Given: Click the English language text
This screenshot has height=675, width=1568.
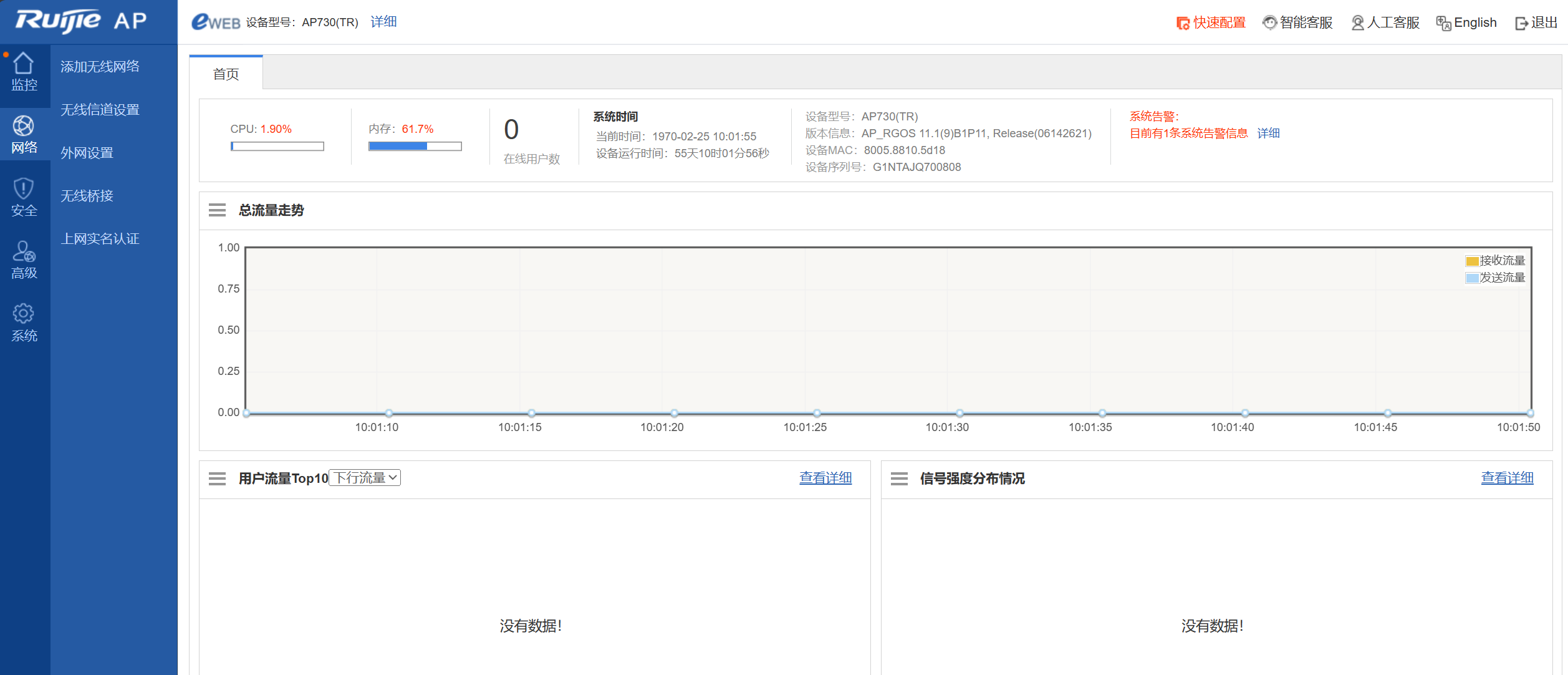Looking at the screenshot, I should tap(1475, 23).
